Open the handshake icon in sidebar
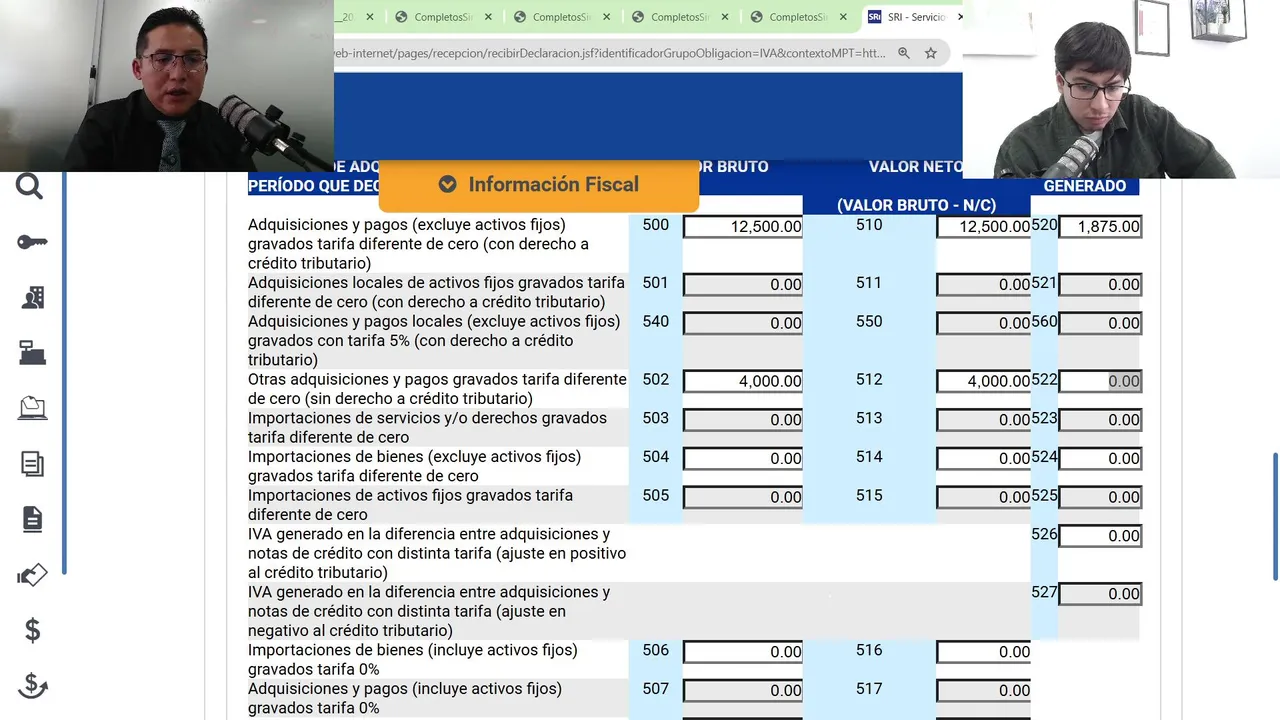Viewport: 1280px width, 720px height. click(32, 574)
